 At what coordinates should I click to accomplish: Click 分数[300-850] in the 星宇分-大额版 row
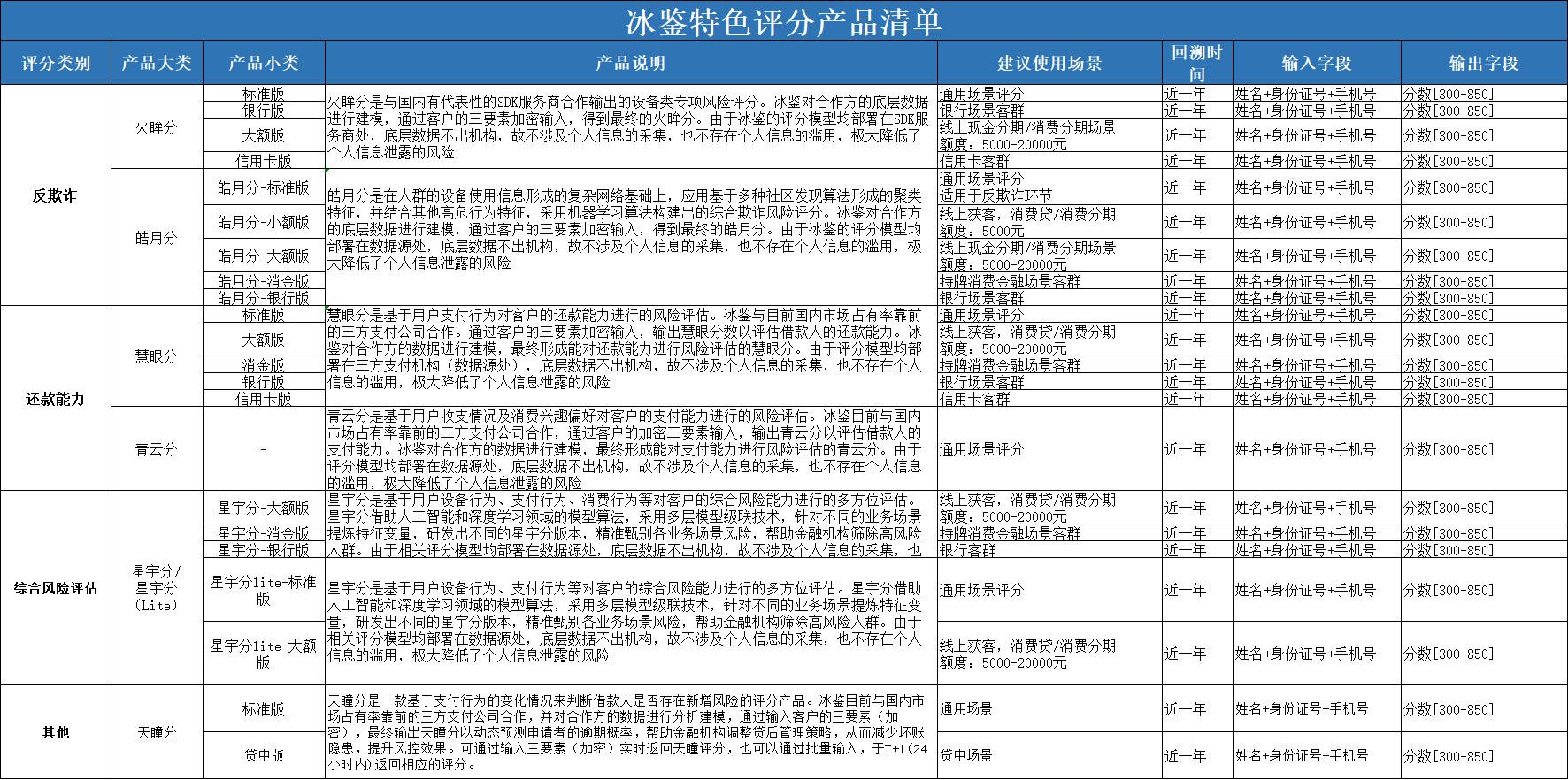click(x=1484, y=508)
